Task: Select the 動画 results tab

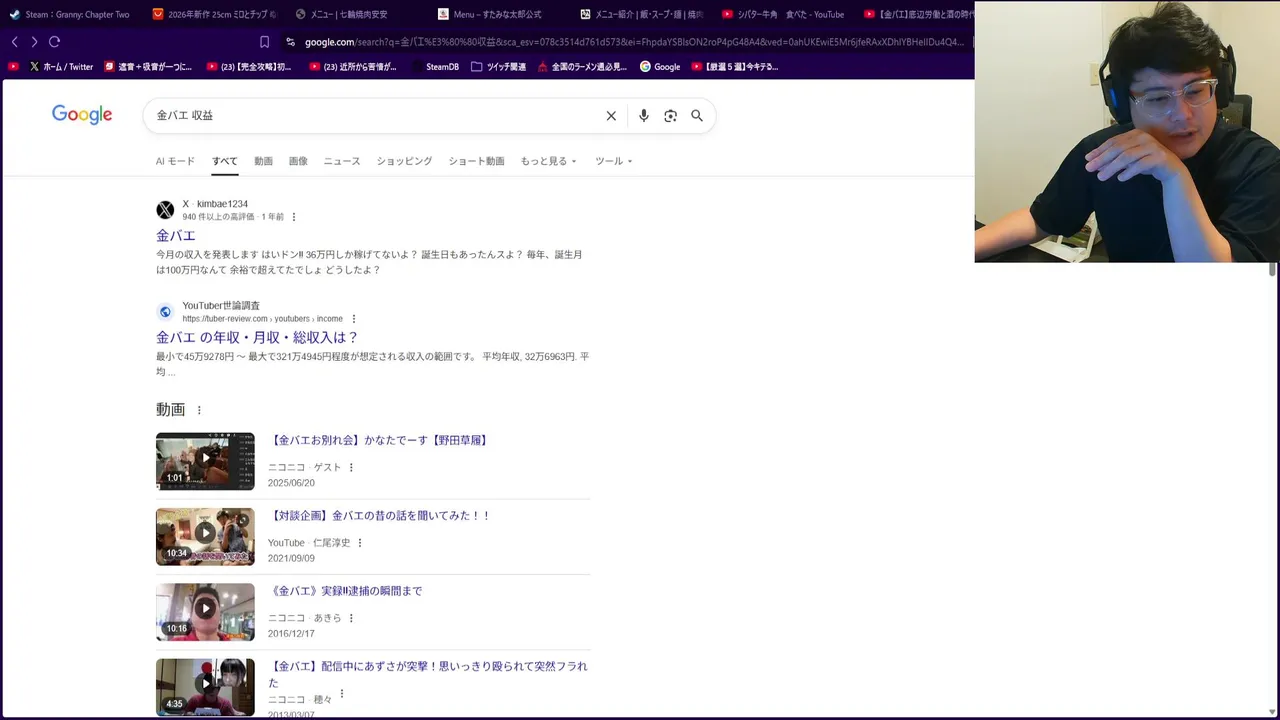Action: click(263, 161)
